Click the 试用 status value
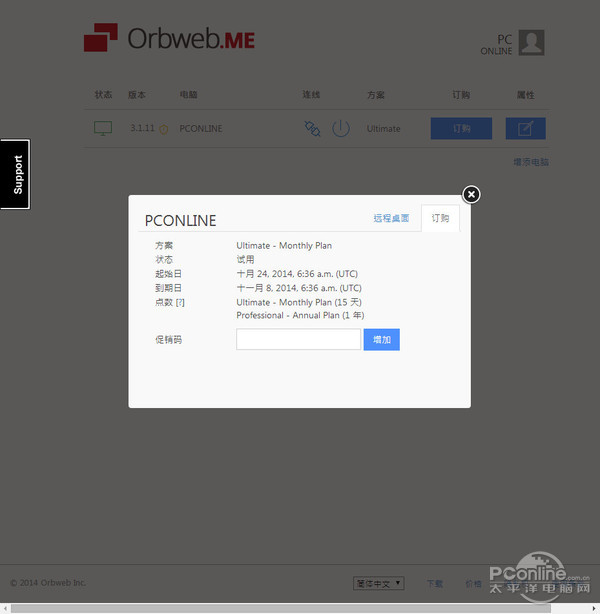 pos(245,259)
